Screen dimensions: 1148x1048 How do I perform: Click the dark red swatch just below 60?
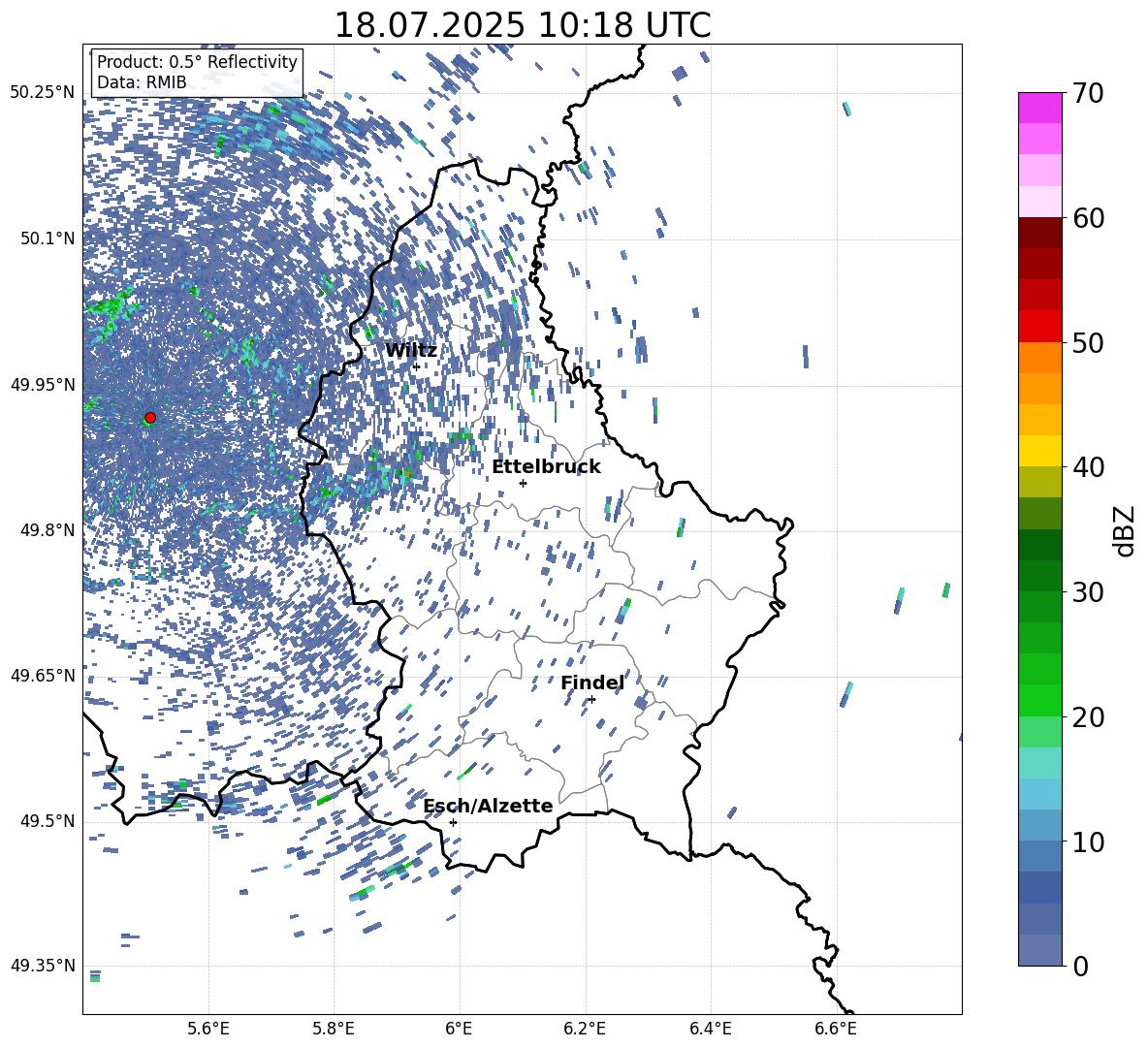1040,233
